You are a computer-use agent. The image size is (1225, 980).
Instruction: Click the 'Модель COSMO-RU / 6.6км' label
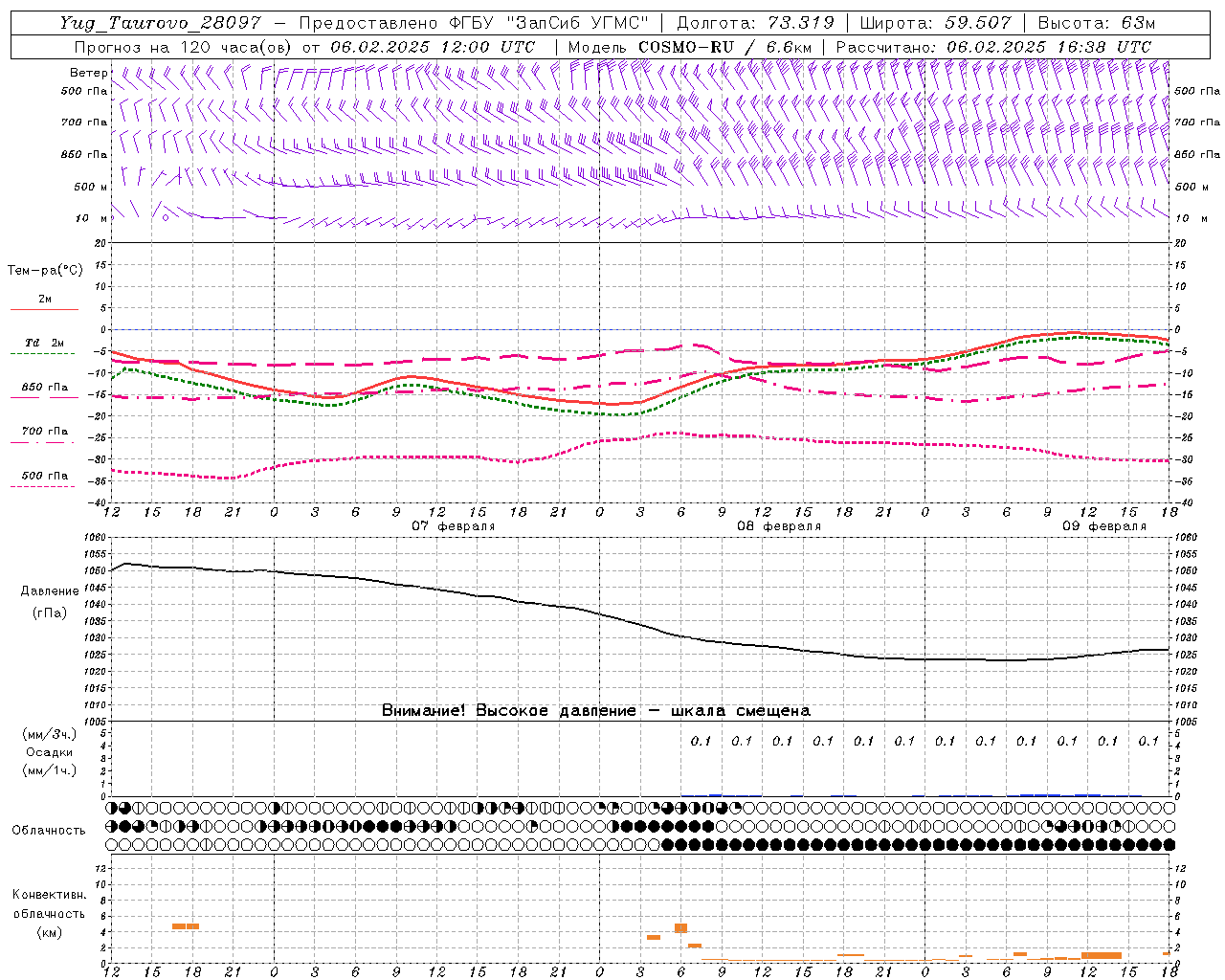[690, 47]
